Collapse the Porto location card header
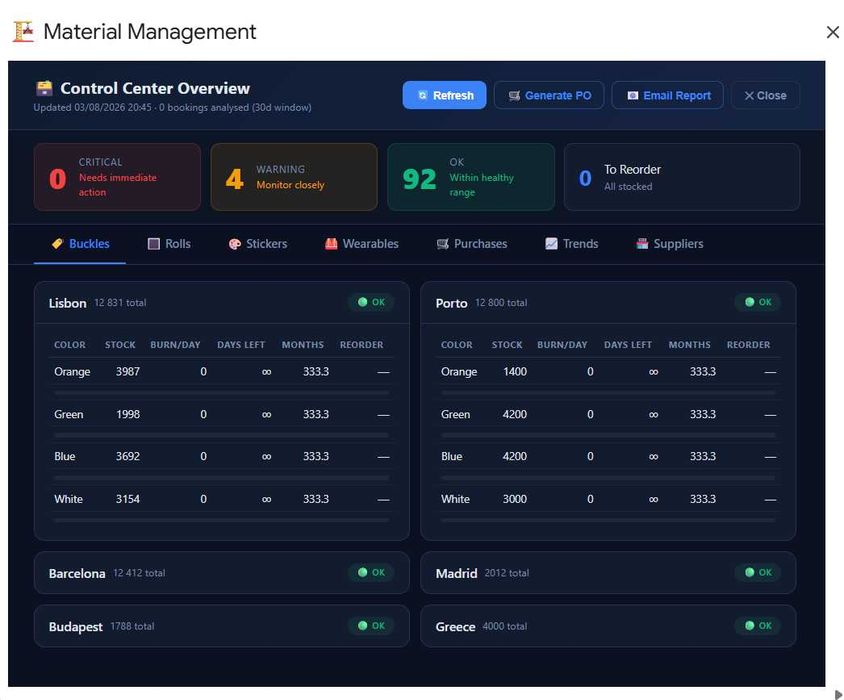Viewport: 844px width, 700px height. [608, 303]
